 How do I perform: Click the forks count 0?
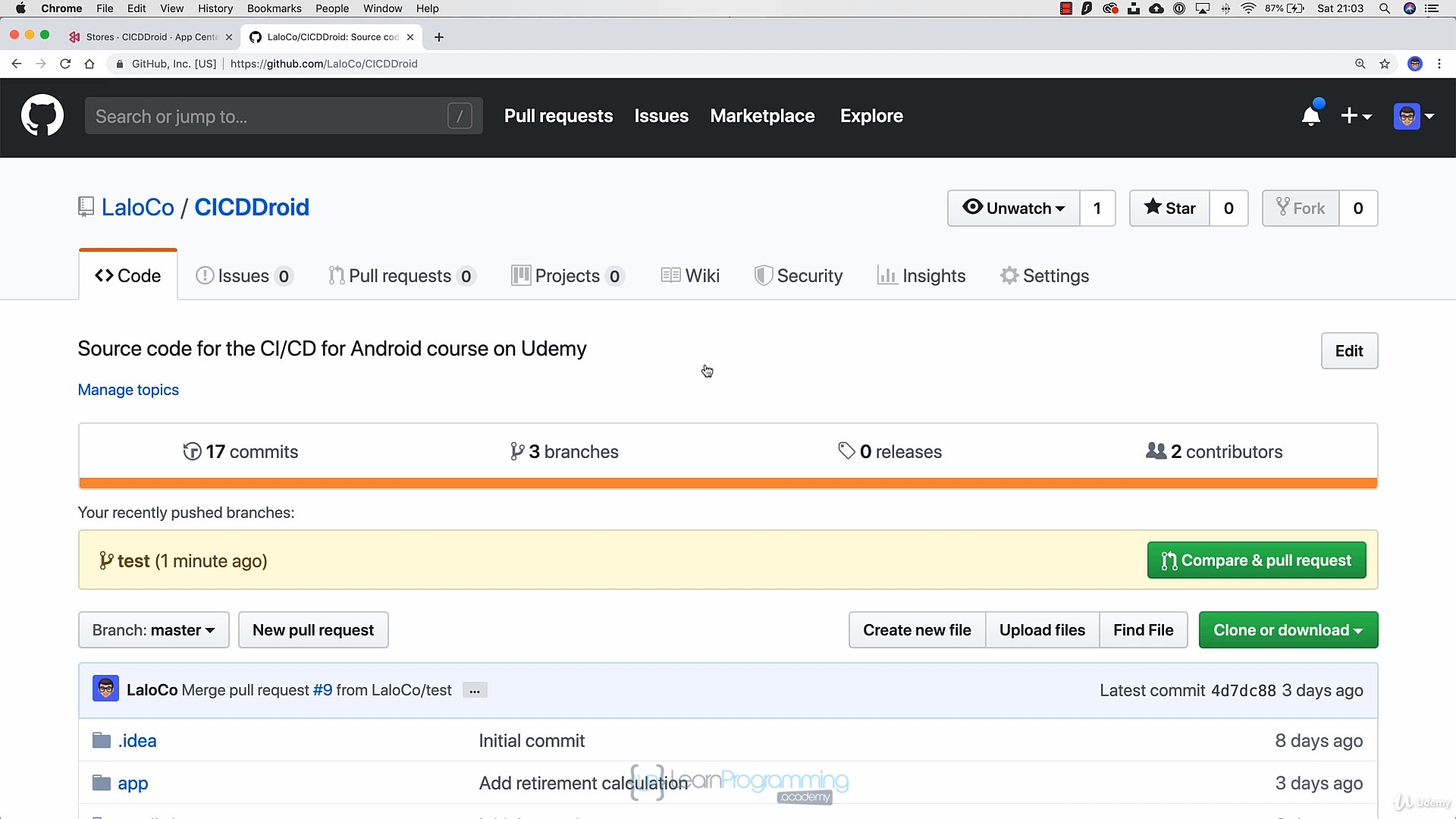tap(1358, 208)
